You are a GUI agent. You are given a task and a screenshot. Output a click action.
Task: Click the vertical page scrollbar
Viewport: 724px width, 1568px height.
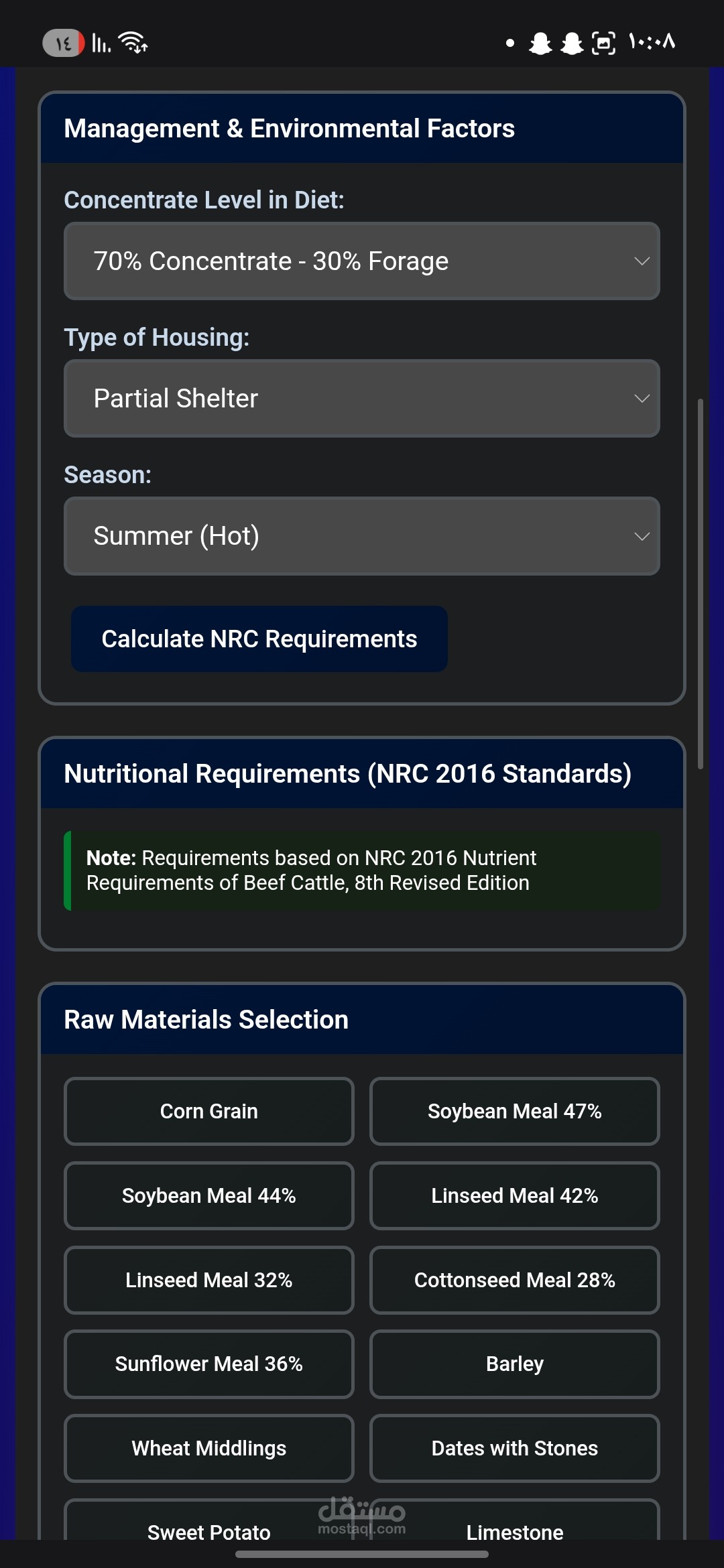point(701,584)
